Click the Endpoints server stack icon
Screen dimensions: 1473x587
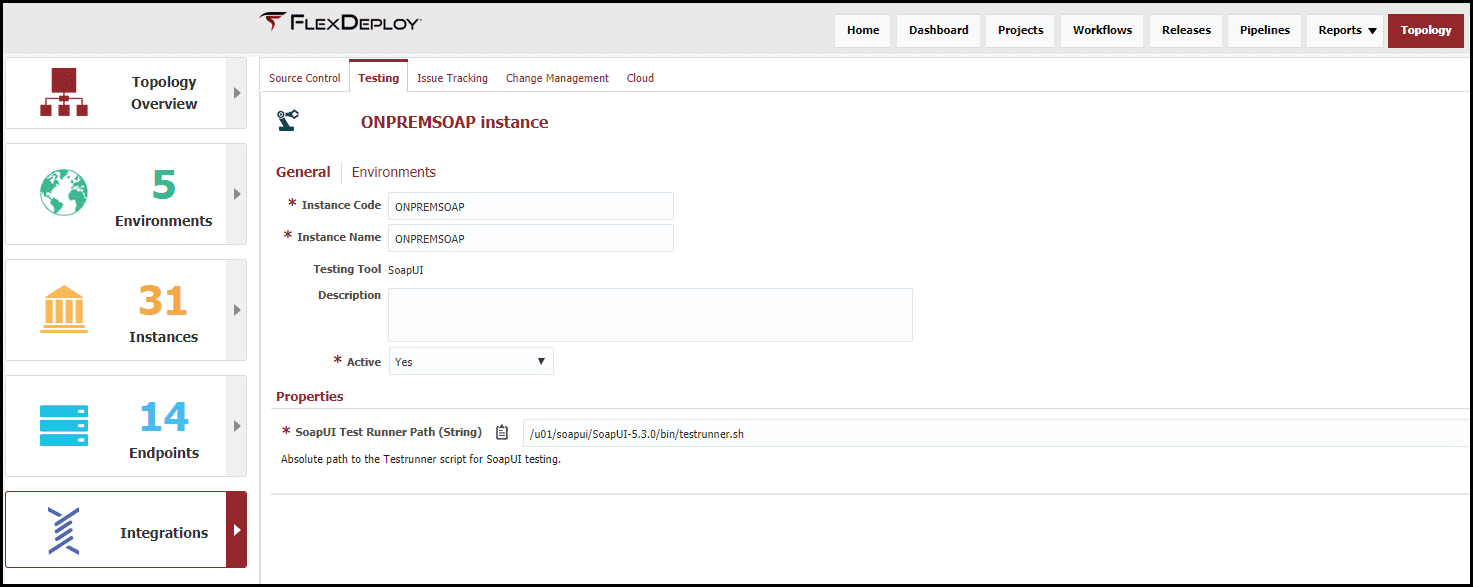[64, 425]
